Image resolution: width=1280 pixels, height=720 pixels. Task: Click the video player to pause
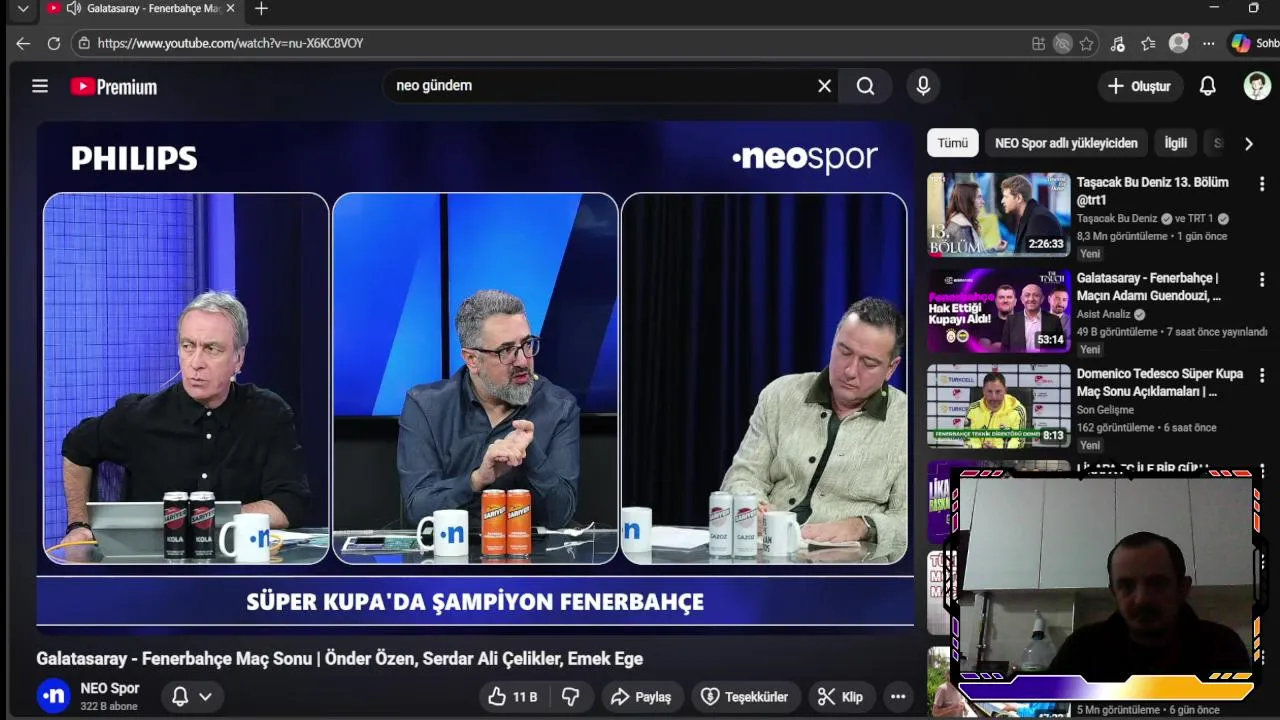click(x=475, y=378)
